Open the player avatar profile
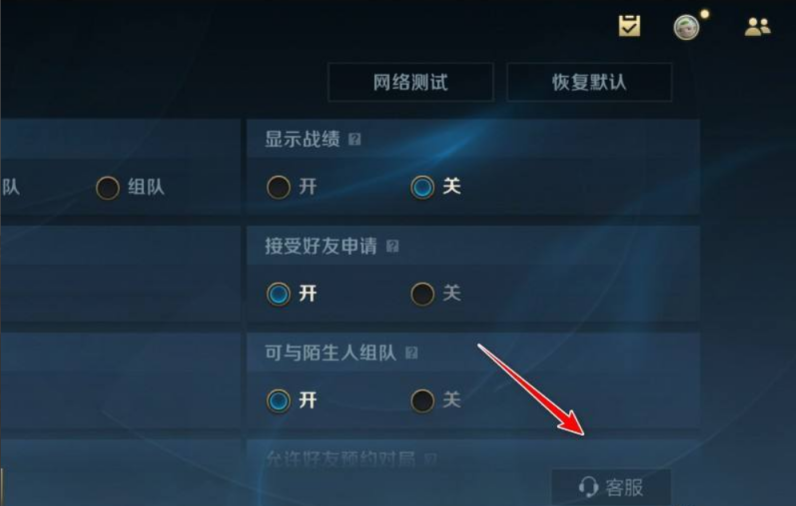This screenshot has height=506, width=796. (x=686, y=27)
